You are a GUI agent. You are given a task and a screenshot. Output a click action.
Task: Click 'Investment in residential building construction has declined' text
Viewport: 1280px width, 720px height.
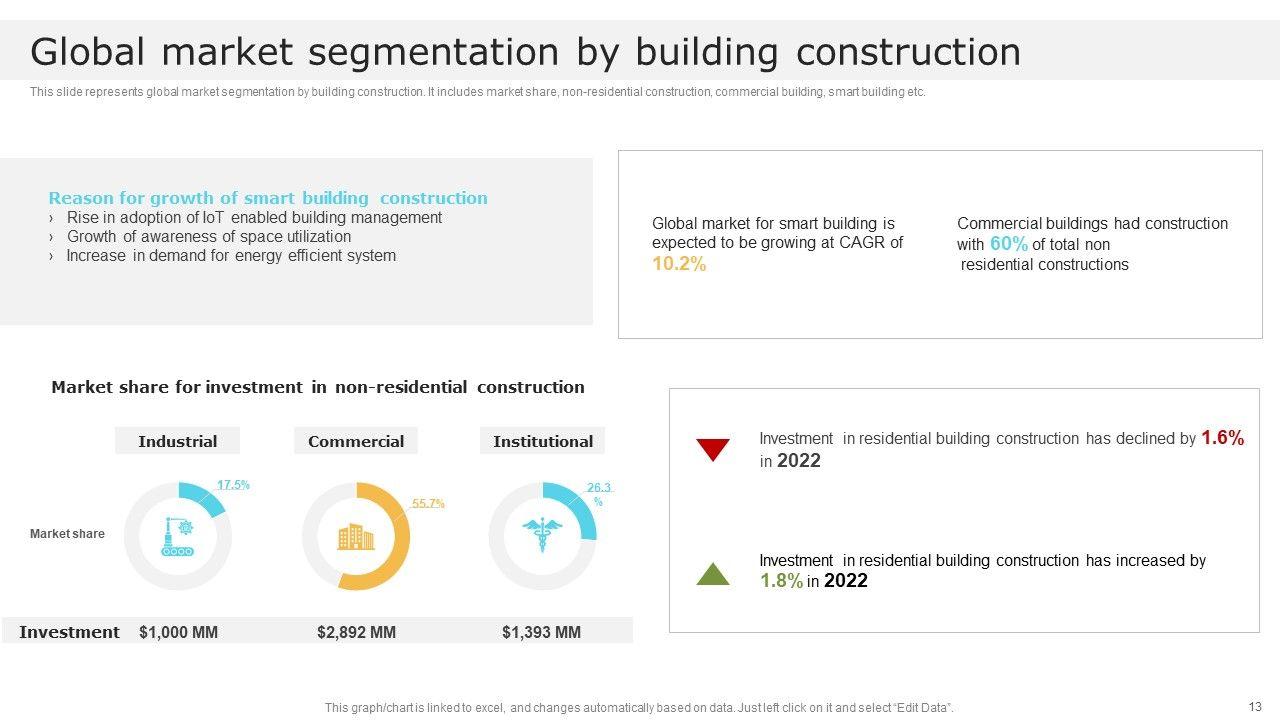pos(1002,449)
